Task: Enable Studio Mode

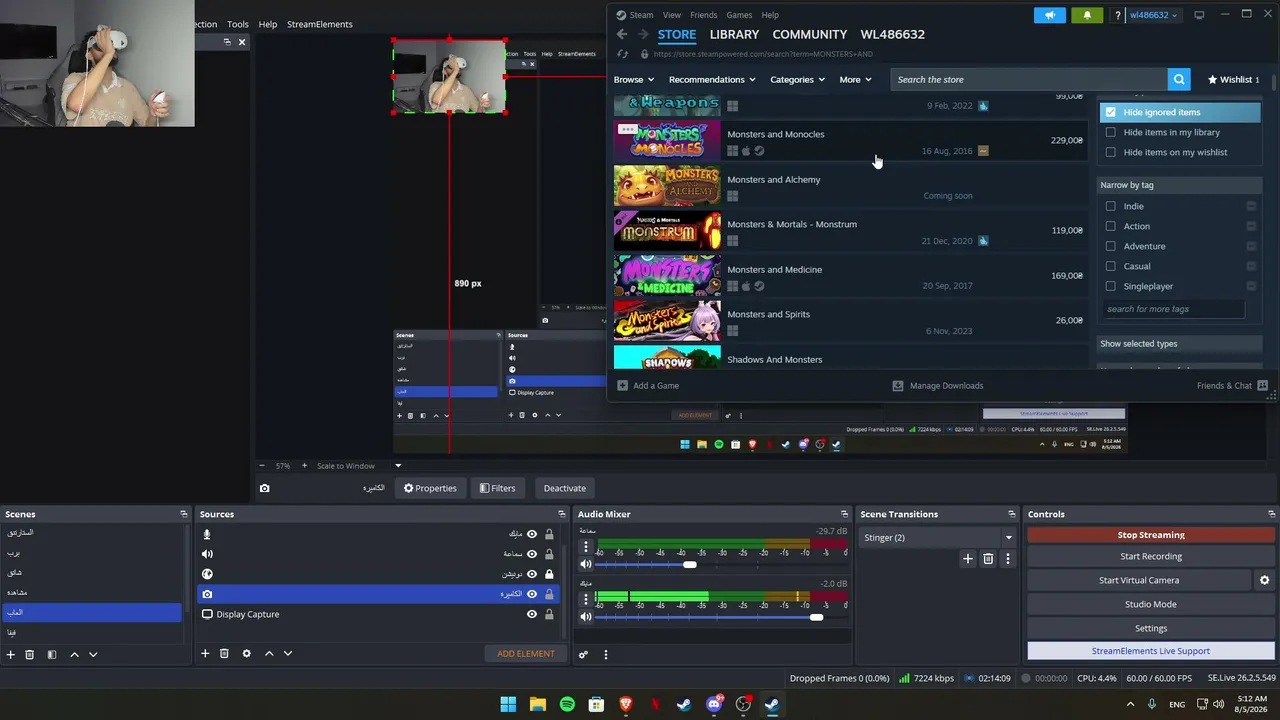Action: click(x=1151, y=604)
